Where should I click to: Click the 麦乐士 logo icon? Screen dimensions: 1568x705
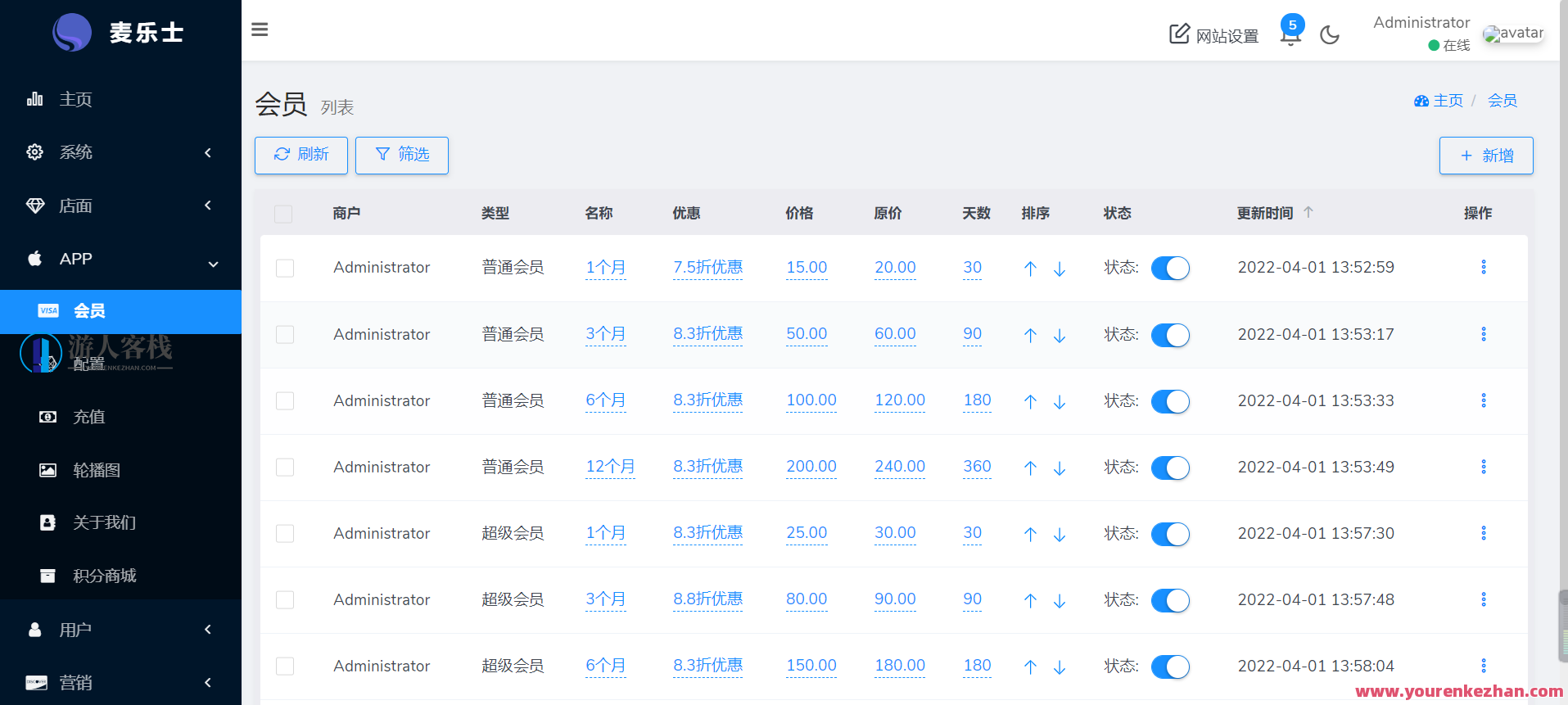tap(72, 33)
